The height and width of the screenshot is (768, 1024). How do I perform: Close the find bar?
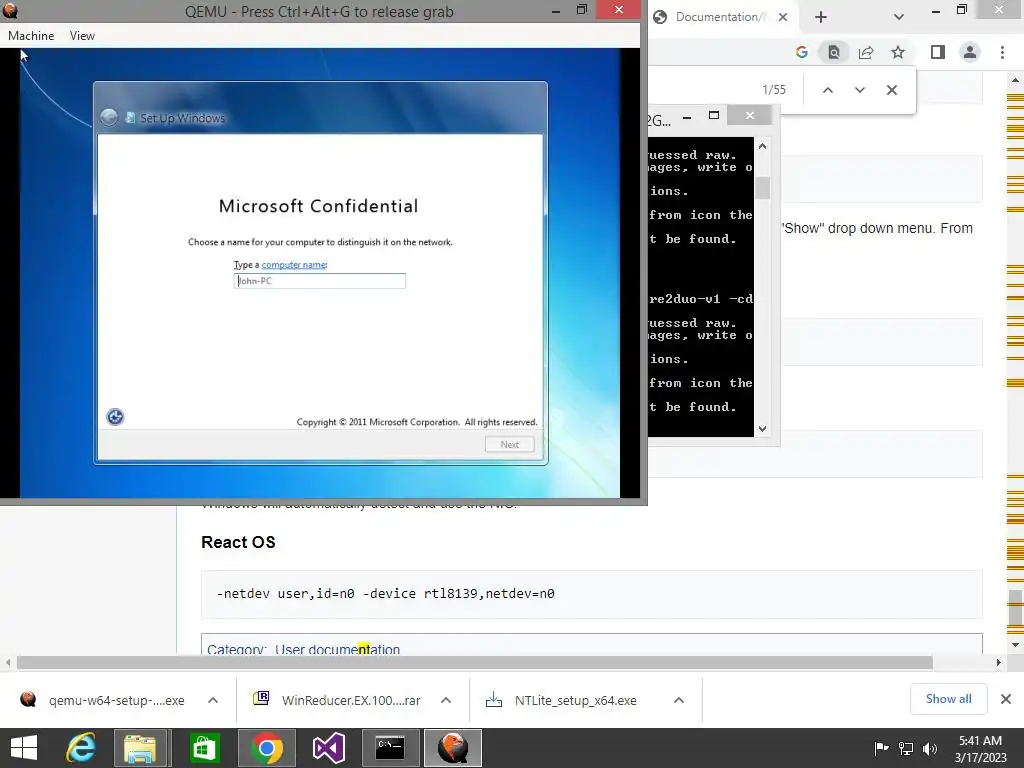point(891,90)
